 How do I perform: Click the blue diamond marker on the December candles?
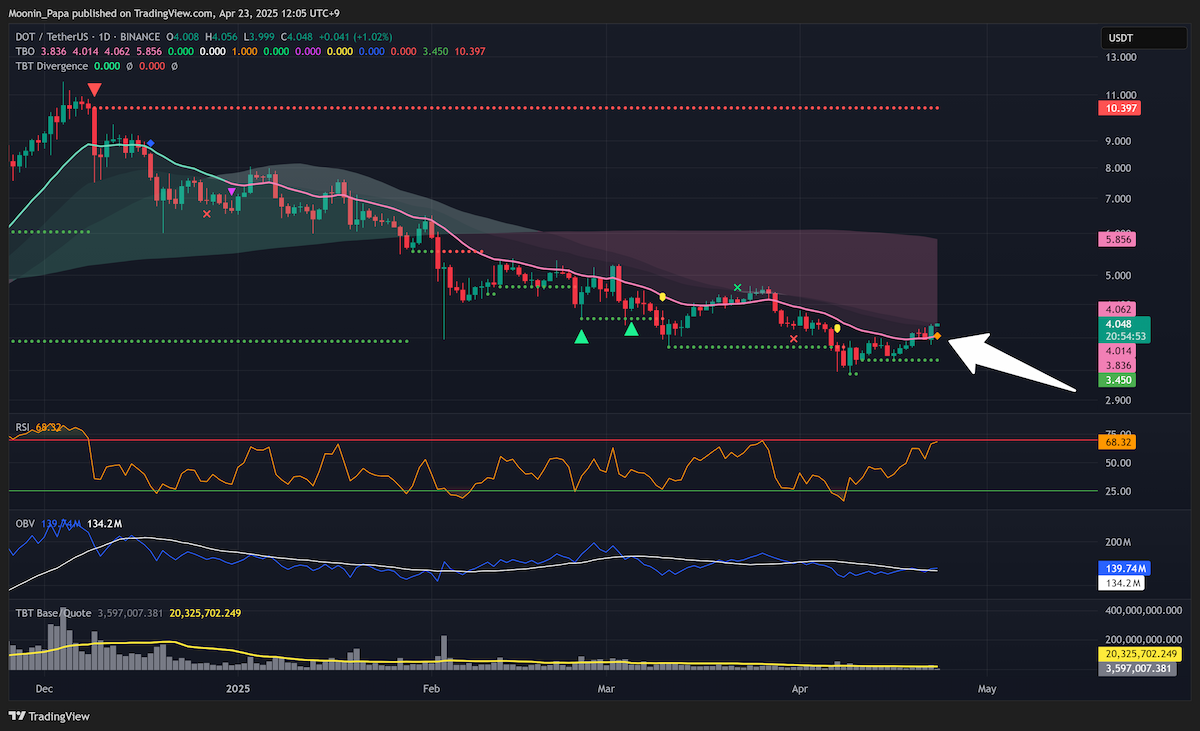[x=151, y=143]
